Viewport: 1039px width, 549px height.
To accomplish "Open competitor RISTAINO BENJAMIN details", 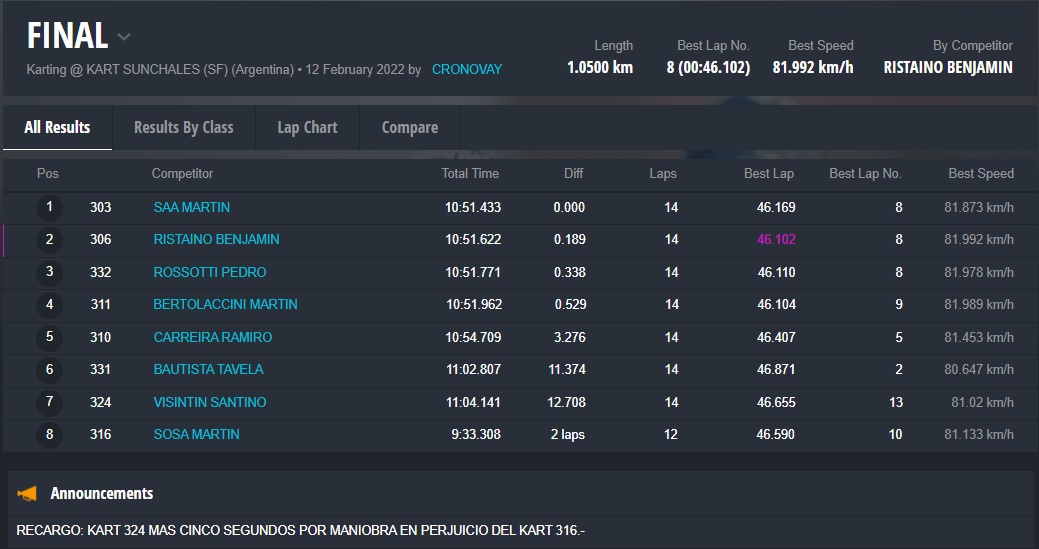I will pos(216,239).
